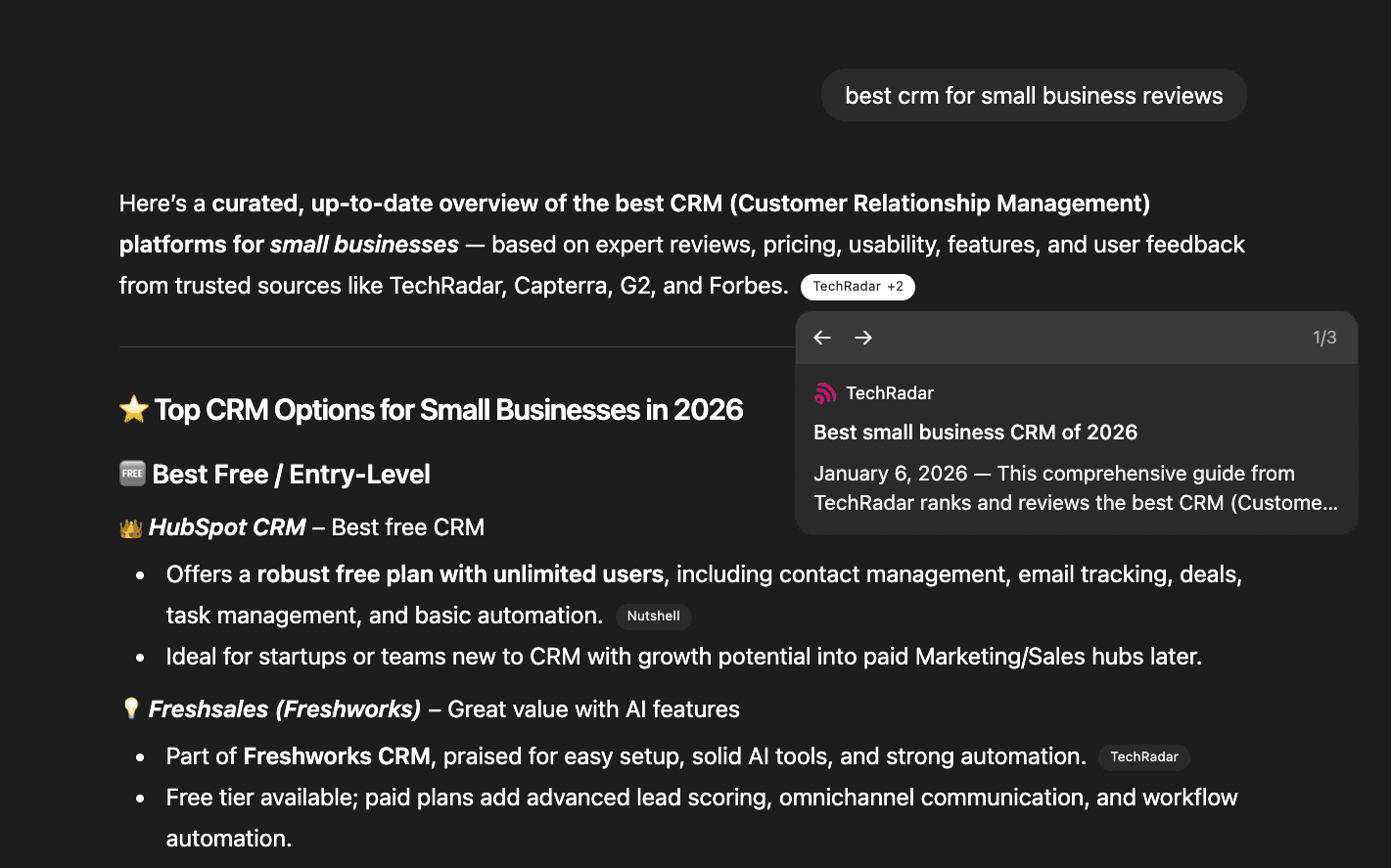Click the TechRadar logo icon in popup
This screenshot has width=1391, height=868.
pos(825,393)
